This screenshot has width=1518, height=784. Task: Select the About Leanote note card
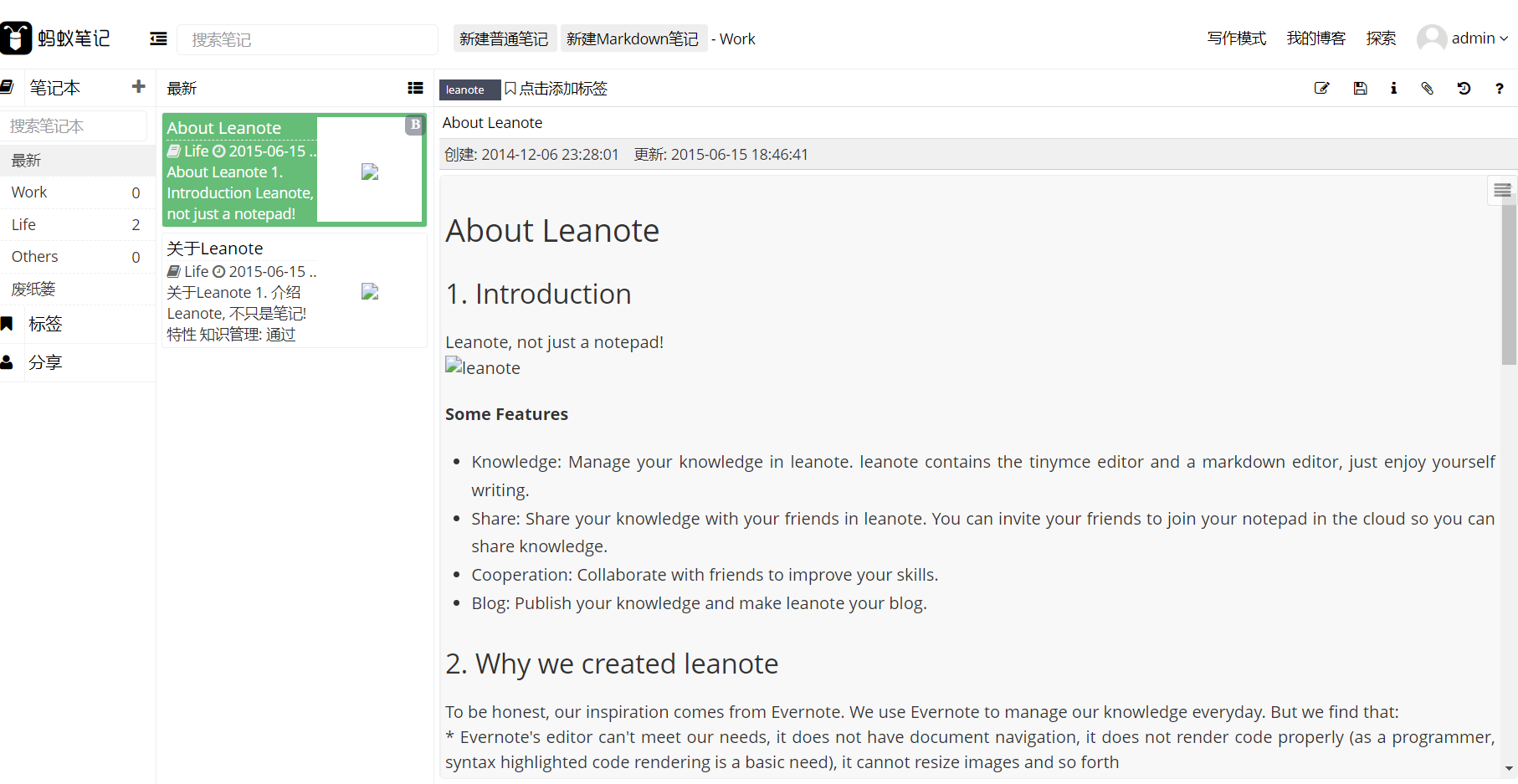[295, 170]
